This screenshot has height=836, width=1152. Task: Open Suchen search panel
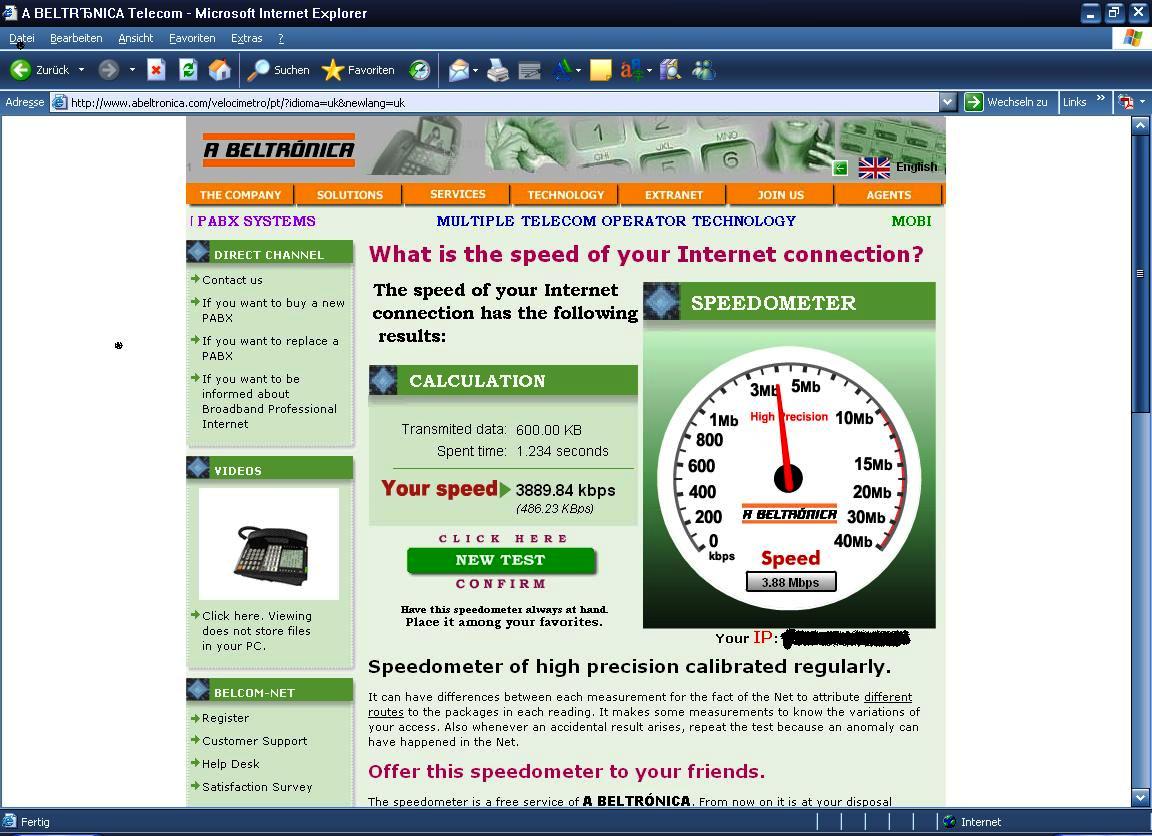coord(279,70)
